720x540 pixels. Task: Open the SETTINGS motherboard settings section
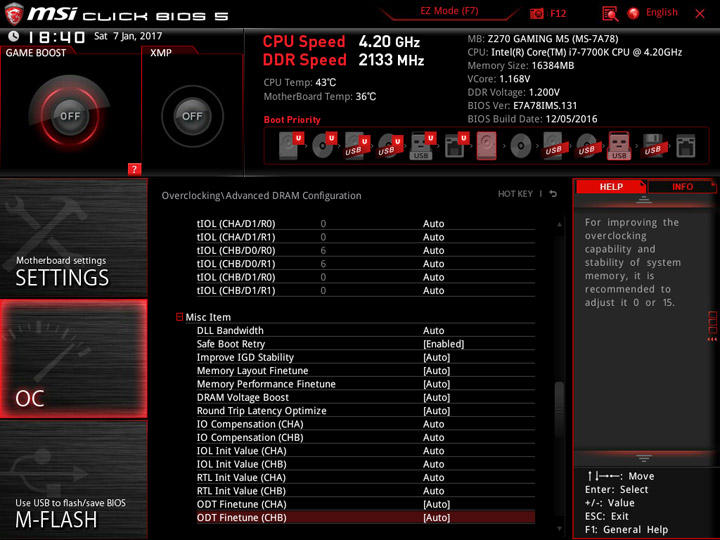click(73, 238)
